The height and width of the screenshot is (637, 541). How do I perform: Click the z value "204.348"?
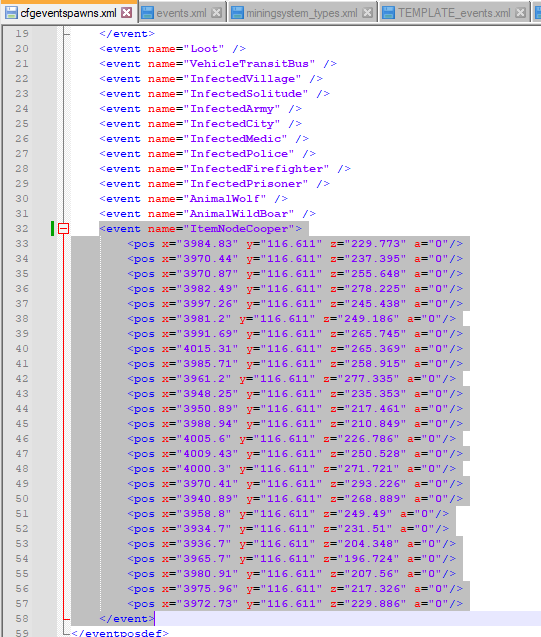click(x=369, y=544)
